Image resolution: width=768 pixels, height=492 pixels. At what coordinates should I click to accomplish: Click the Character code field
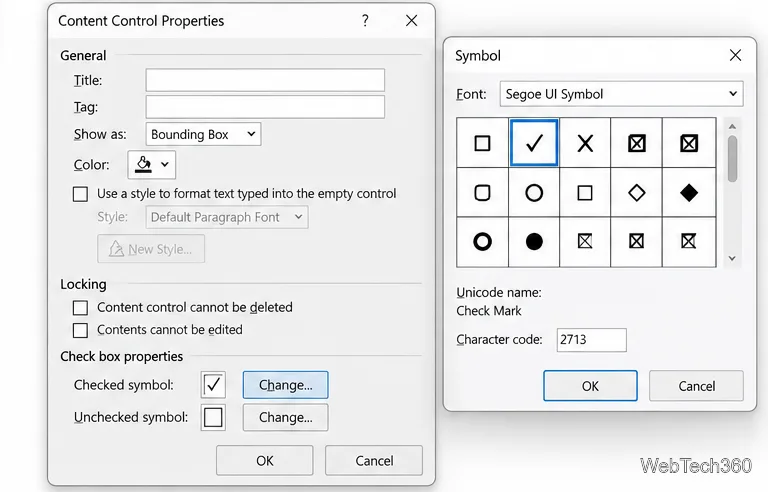point(592,340)
